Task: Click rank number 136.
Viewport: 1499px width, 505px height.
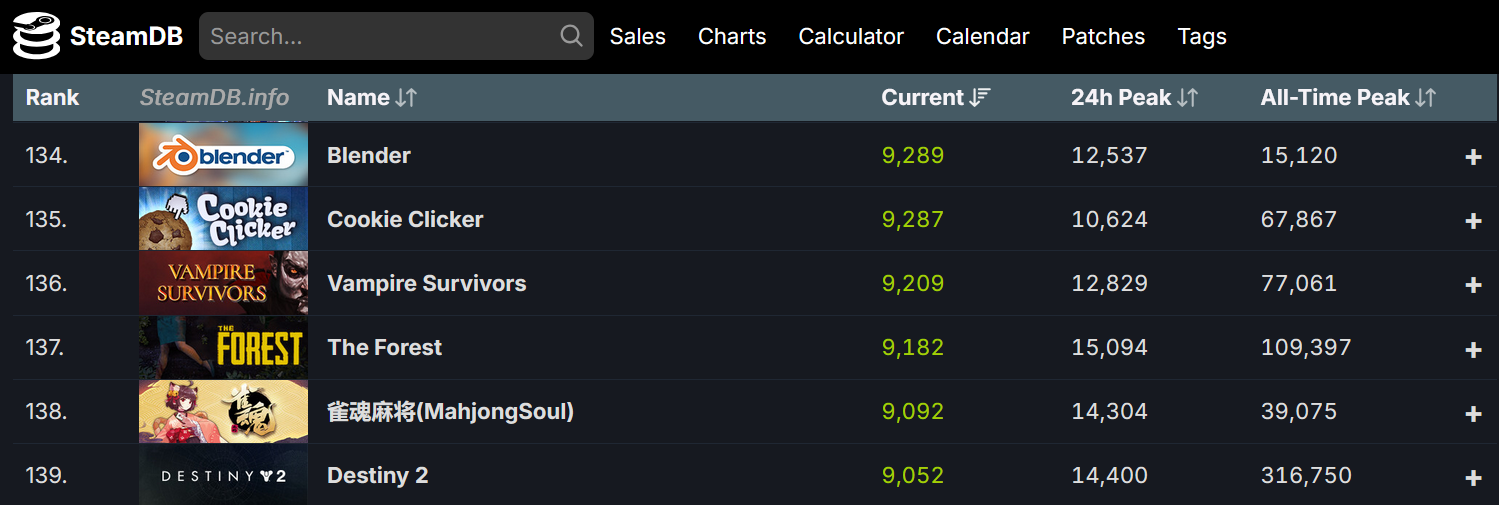Action: click(x=47, y=283)
